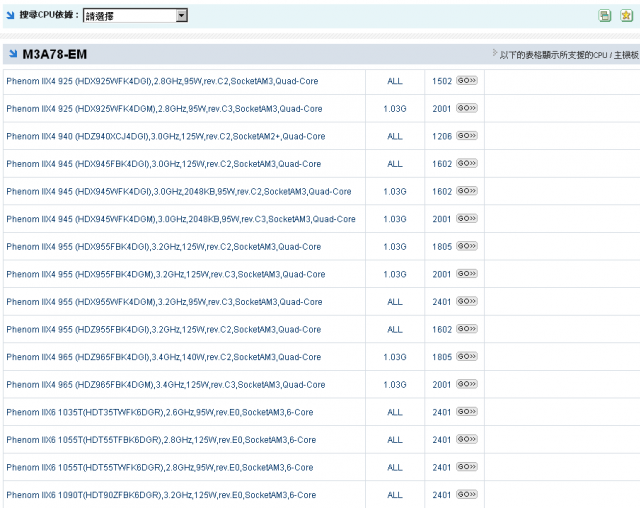Open Phenom IIX4 940 HDZ940XCJ4DGI link
The height and width of the screenshot is (508, 640).
click(166, 136)
